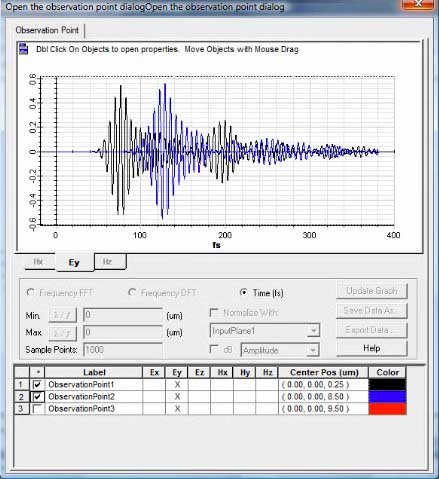The width and height of the screenshot is (439, 479).
Task: Click the Hx column header in table
Action: [222, 372]
